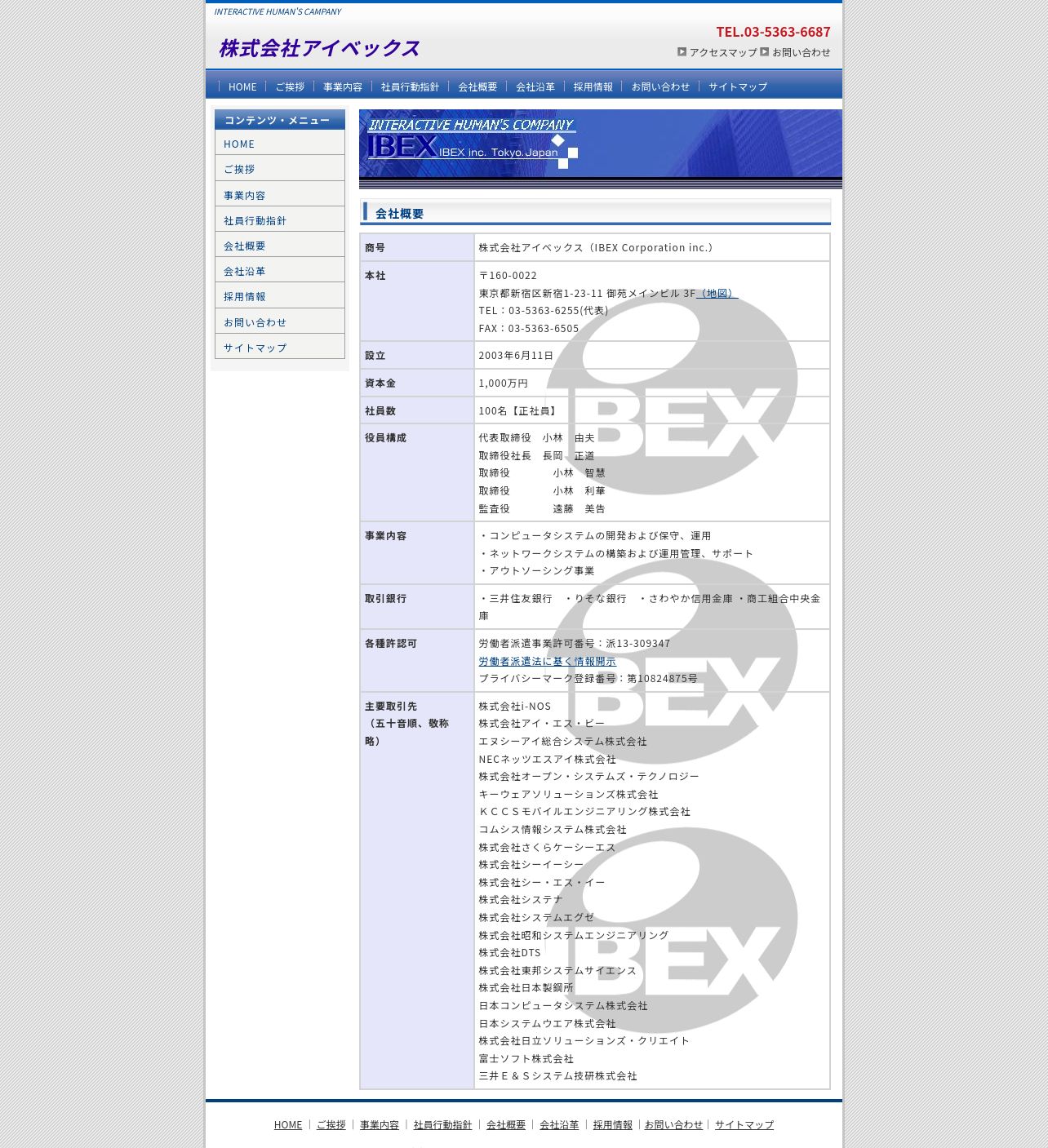The image size is (1048, 1148).
Task: Open the お問い合わせ link in the header
Action: coord(802,52)
